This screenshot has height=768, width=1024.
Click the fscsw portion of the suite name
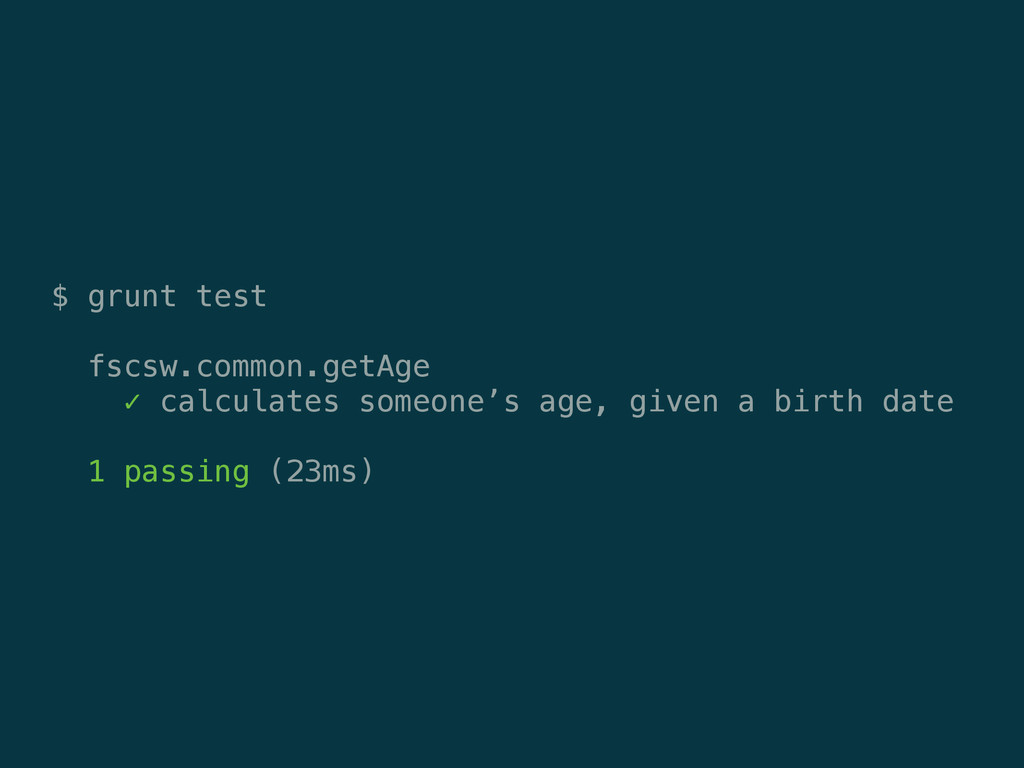tap(133, 366)
